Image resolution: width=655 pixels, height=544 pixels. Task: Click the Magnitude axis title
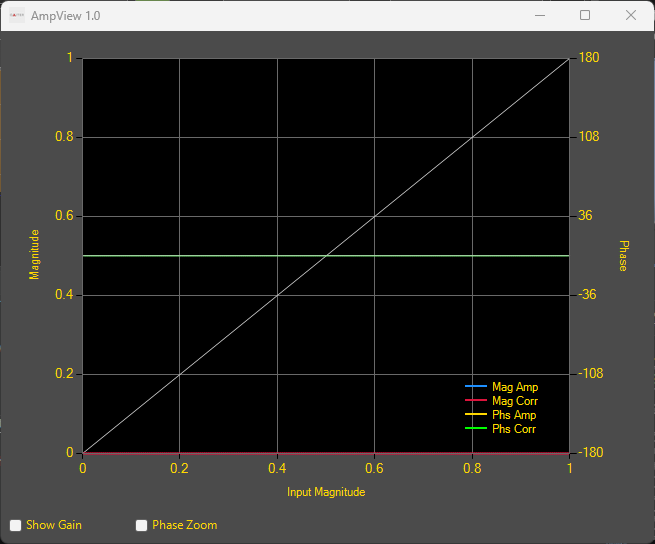coord(34,254)
